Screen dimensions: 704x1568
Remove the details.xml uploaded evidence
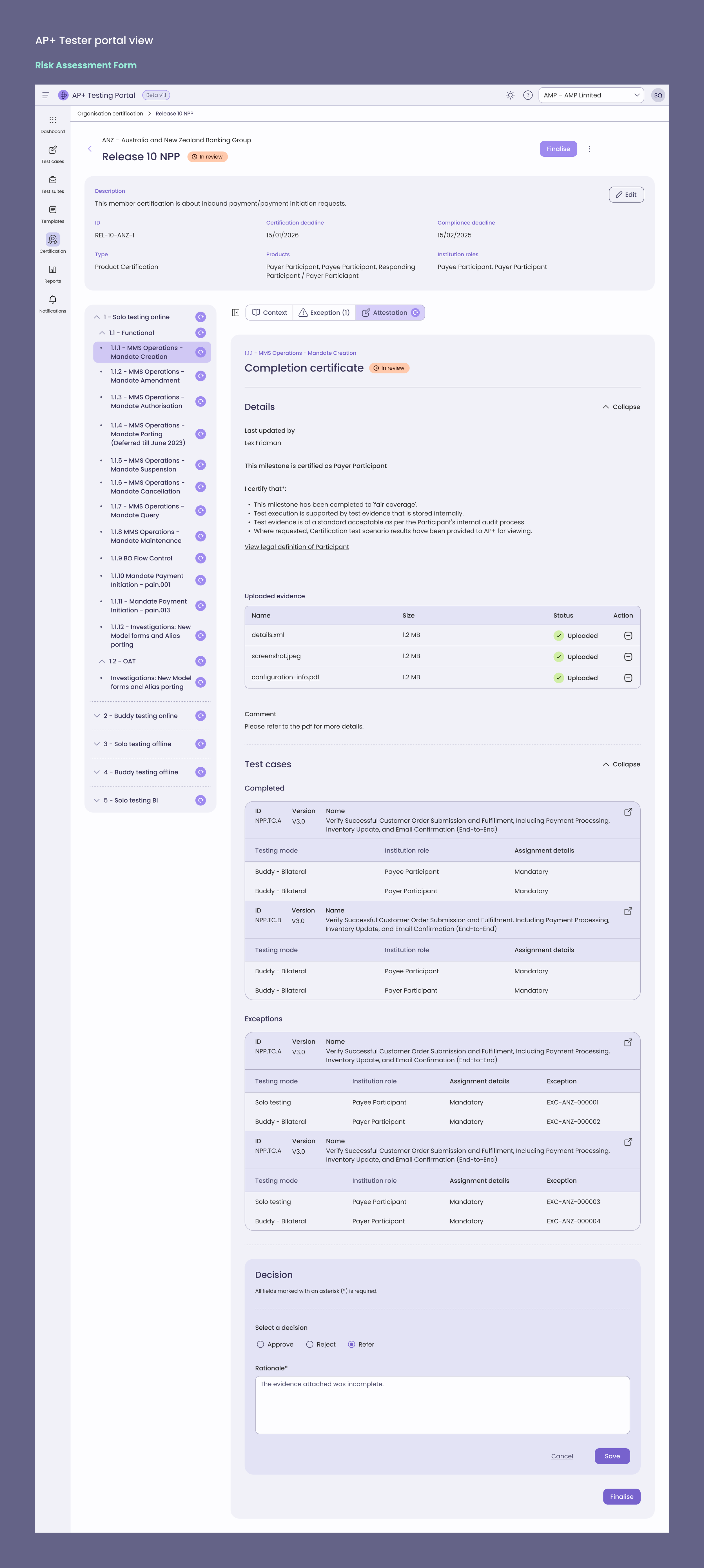629,635
